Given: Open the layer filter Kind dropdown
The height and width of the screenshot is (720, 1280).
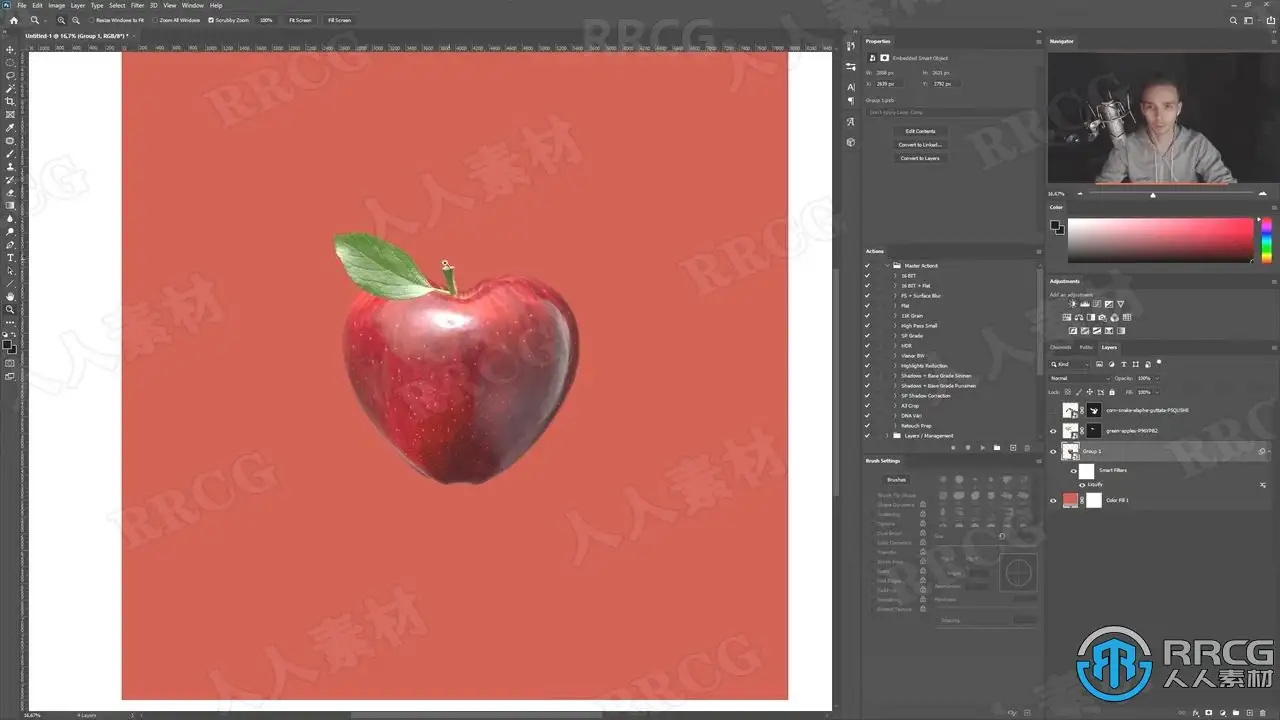Looking at the screenshot, I should coord(1070,364).
